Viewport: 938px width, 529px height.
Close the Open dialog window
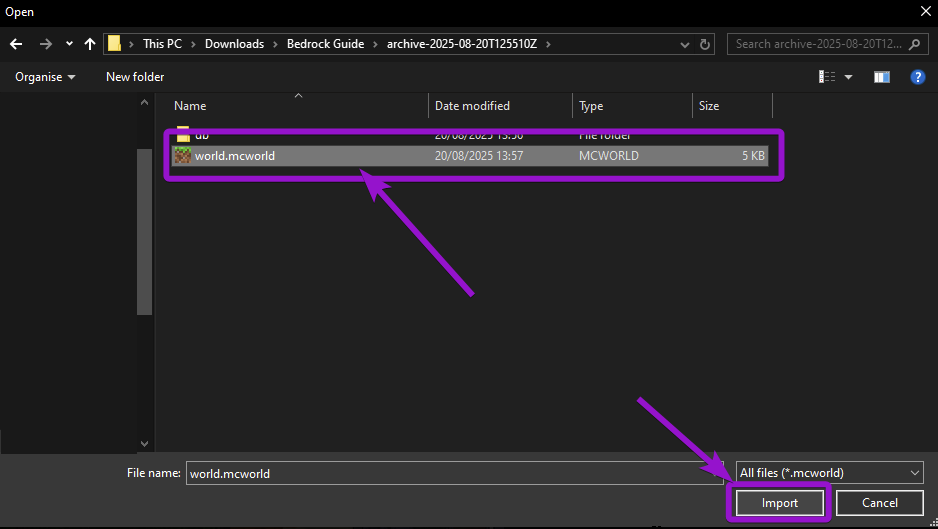[x=925, y=11]
